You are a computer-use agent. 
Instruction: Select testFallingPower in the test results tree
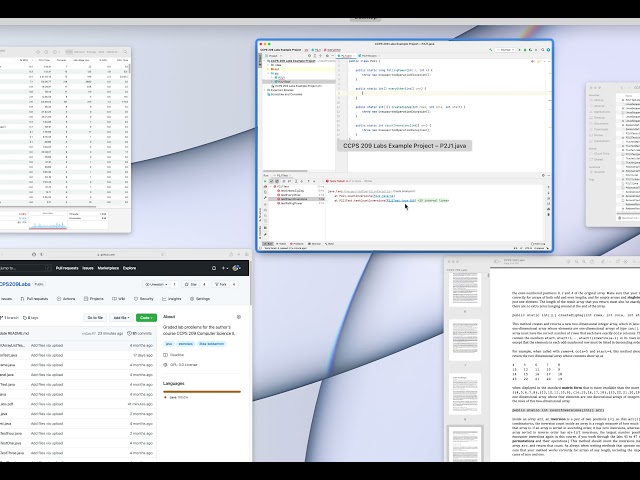pyautogui.click(x=291, y=203)
